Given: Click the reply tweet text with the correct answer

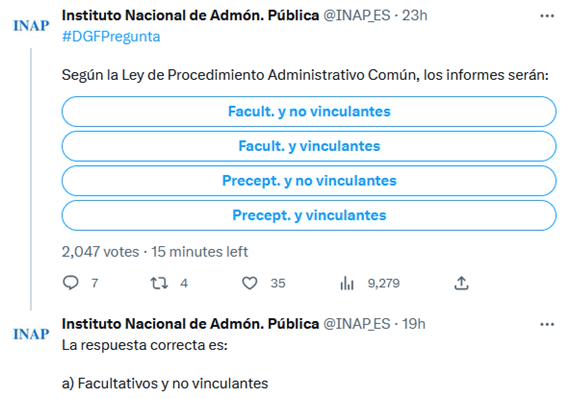Looking at the screenshot, I should pyautogui.click(x=165, y=364).
